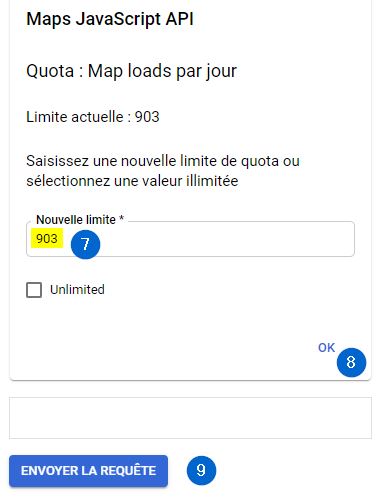
Task: Click the 903 number after Limite actuelle
Action: tap(147, 117)
